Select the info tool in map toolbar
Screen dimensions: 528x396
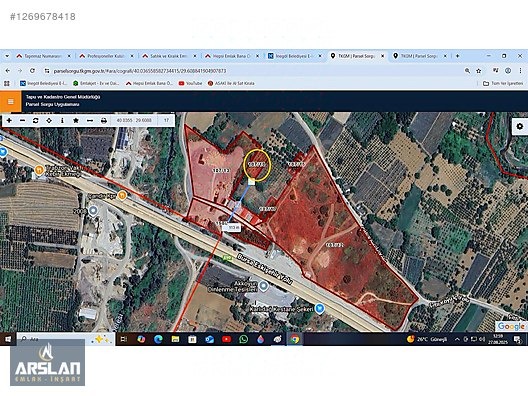click(62, 121)
